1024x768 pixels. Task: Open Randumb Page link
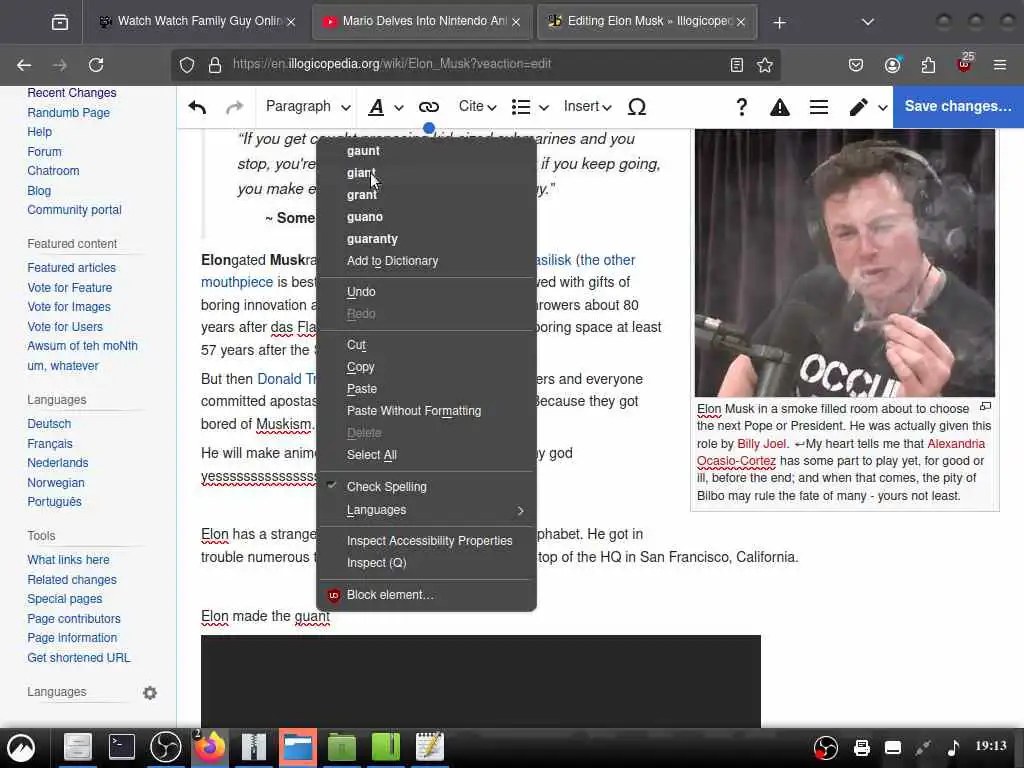[69, 112]
